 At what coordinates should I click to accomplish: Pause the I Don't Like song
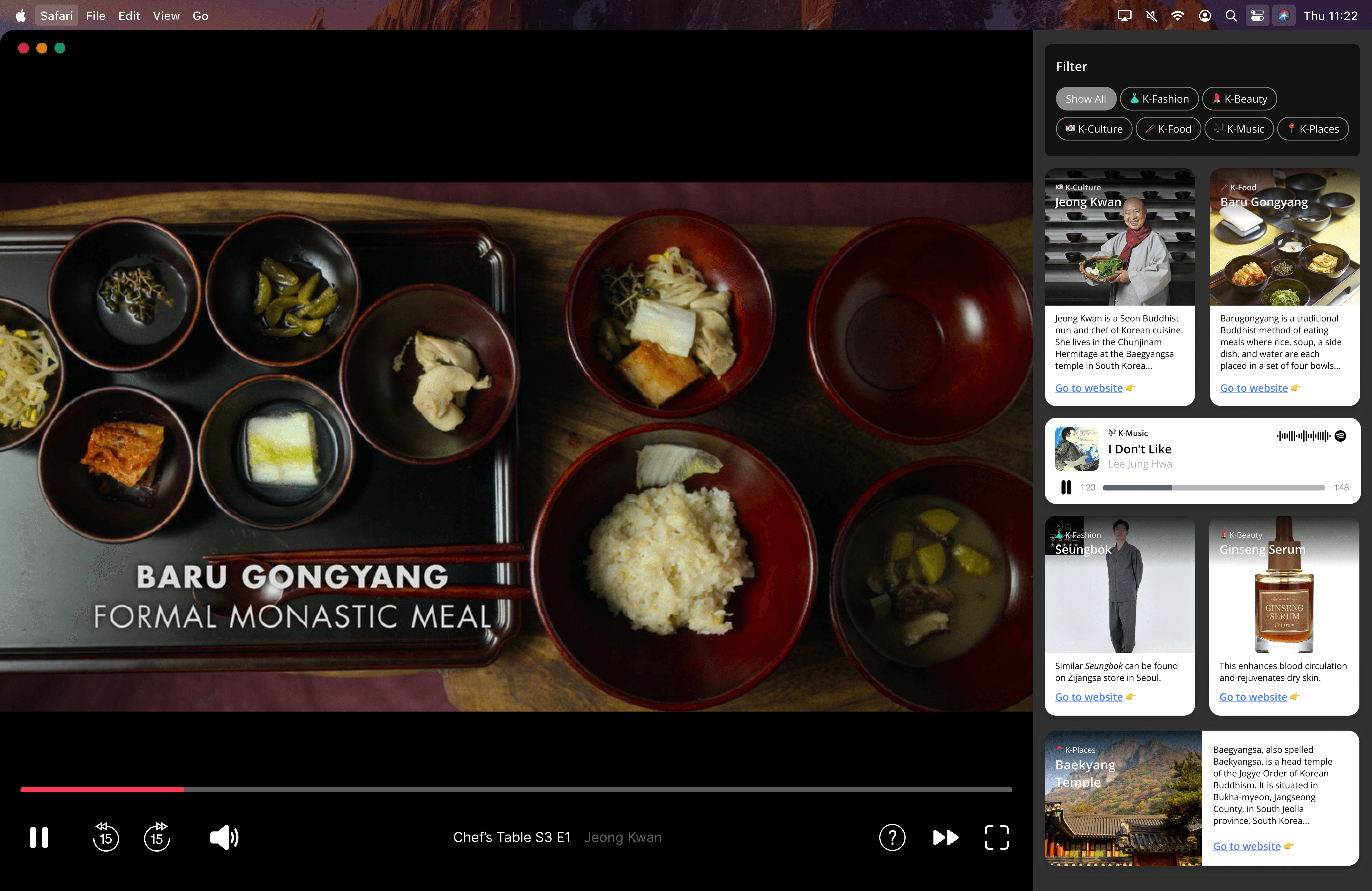click(1066, 487)
